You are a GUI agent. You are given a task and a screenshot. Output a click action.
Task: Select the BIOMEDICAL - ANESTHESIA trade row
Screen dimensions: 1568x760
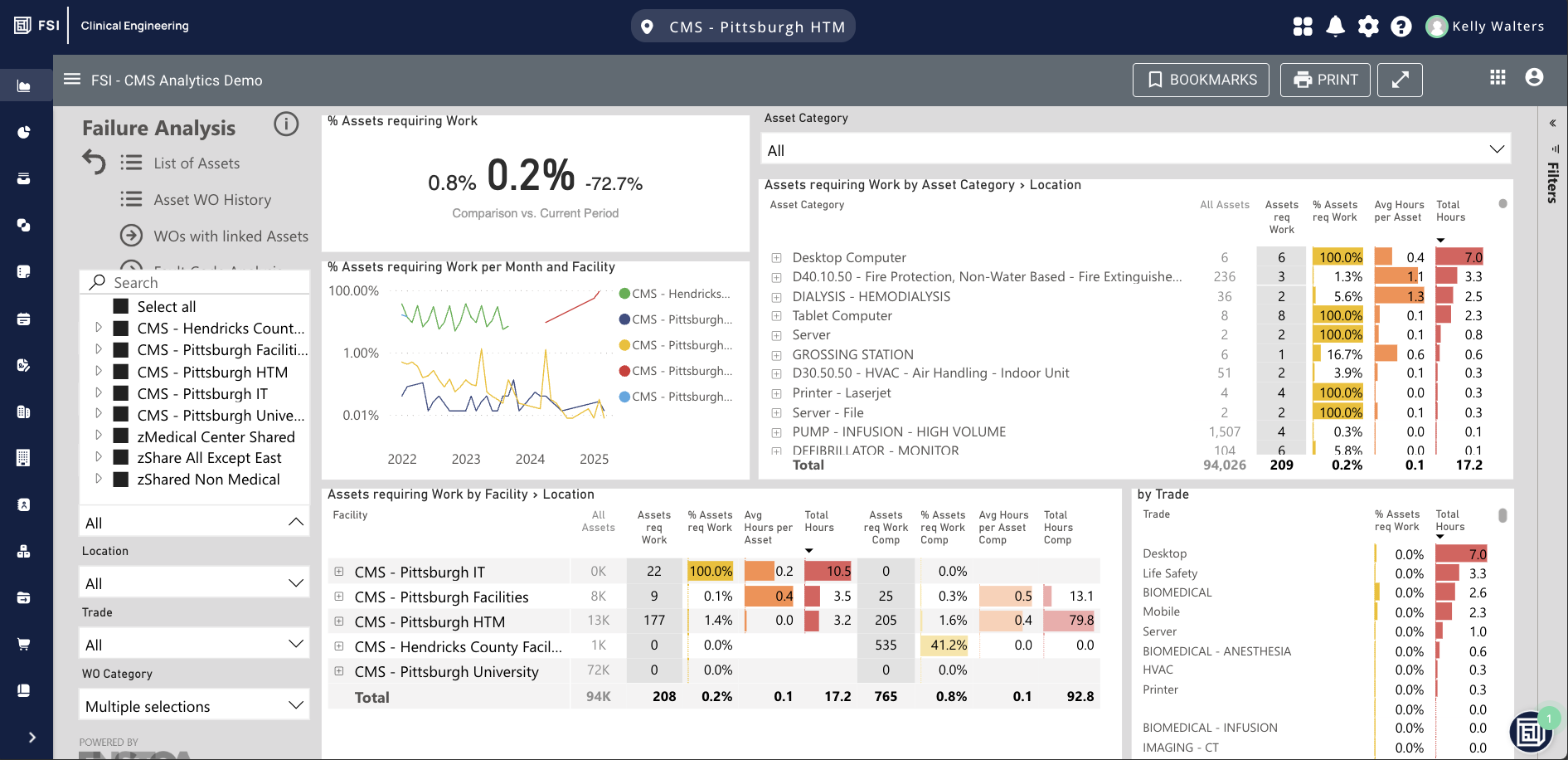(1216, 651)
